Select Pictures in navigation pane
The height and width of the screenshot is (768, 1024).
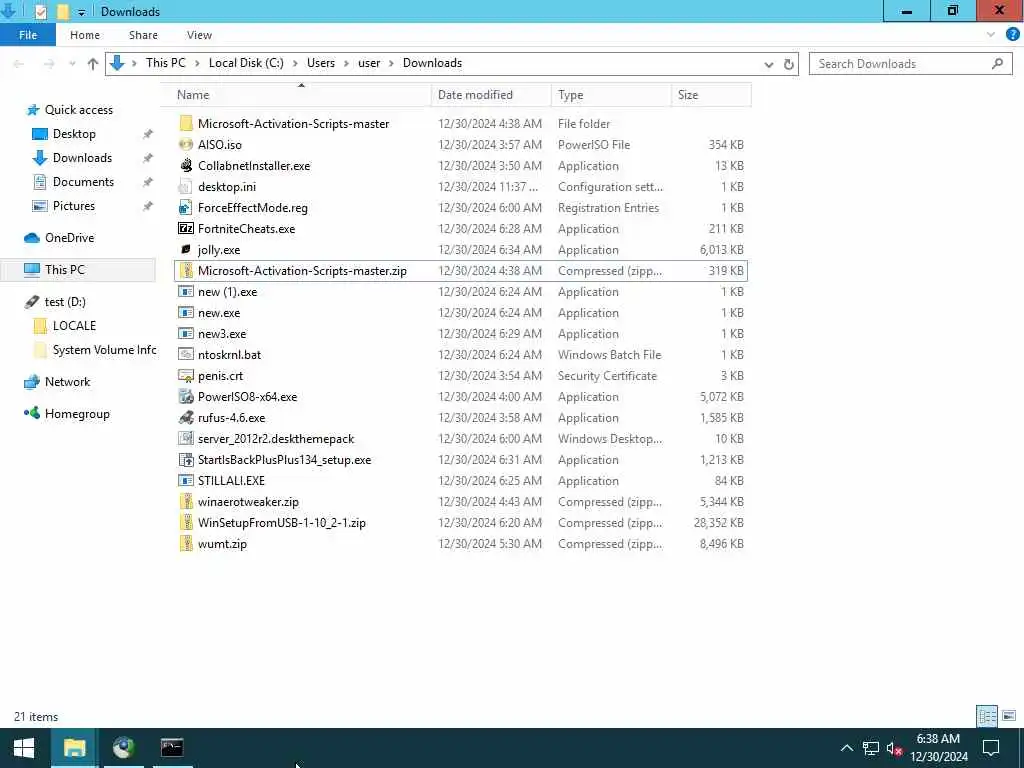[74, 206]
